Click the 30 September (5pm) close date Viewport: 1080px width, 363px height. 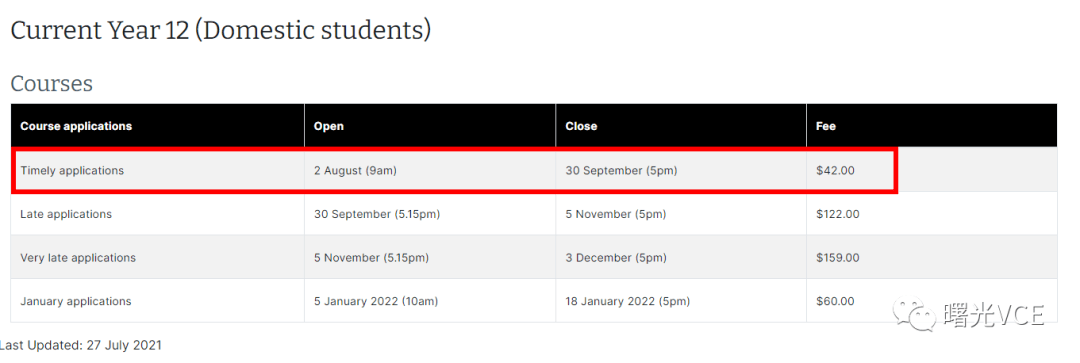click(x=621, y=170)
